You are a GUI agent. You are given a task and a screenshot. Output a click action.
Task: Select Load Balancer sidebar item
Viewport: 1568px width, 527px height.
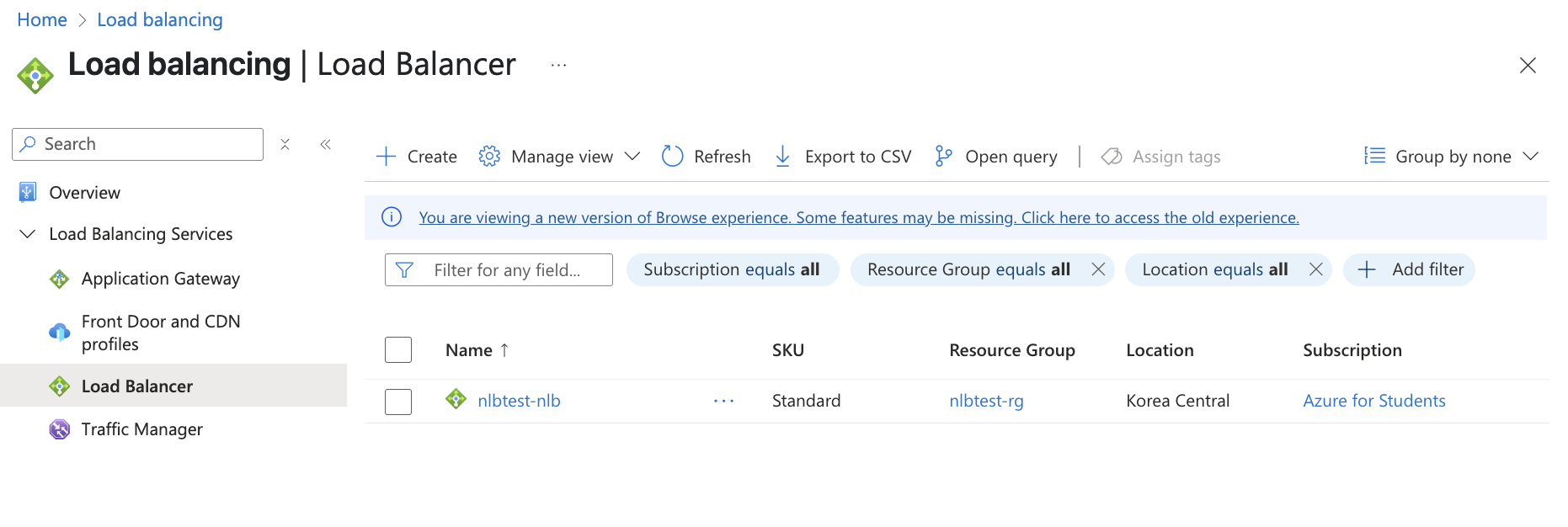pyautogui.click(x=173, y=386)
